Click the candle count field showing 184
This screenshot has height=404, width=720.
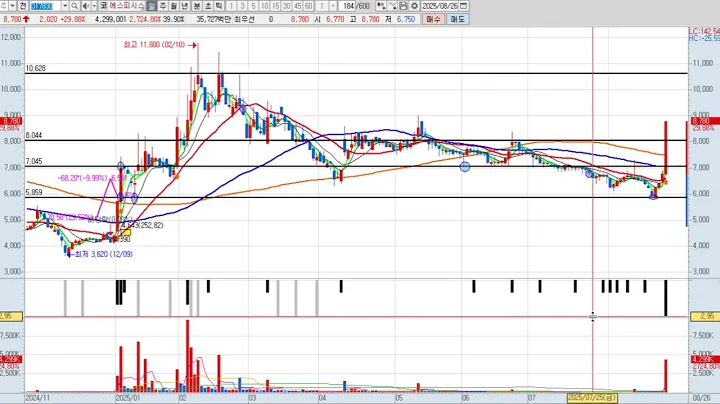(348, 6)
